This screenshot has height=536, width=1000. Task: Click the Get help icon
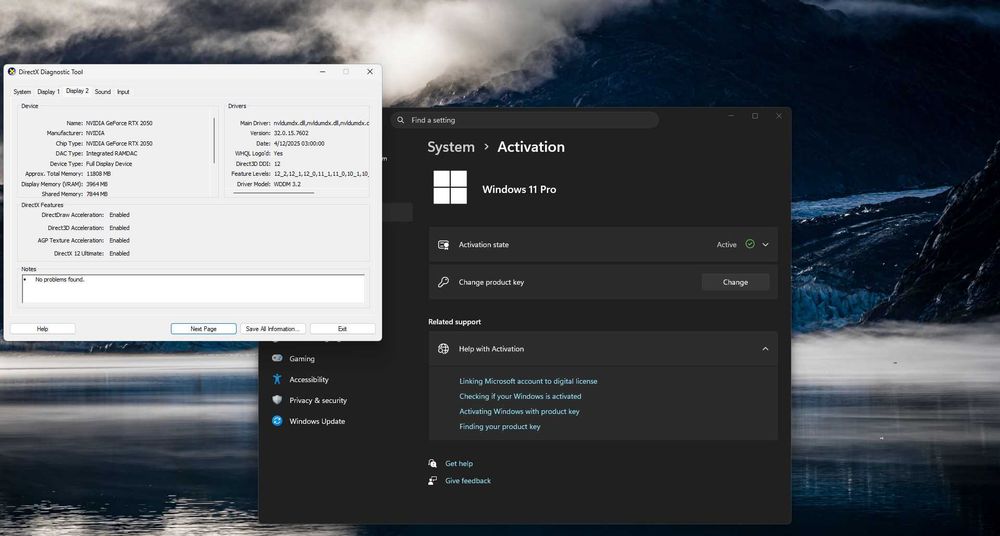[433, 463]
